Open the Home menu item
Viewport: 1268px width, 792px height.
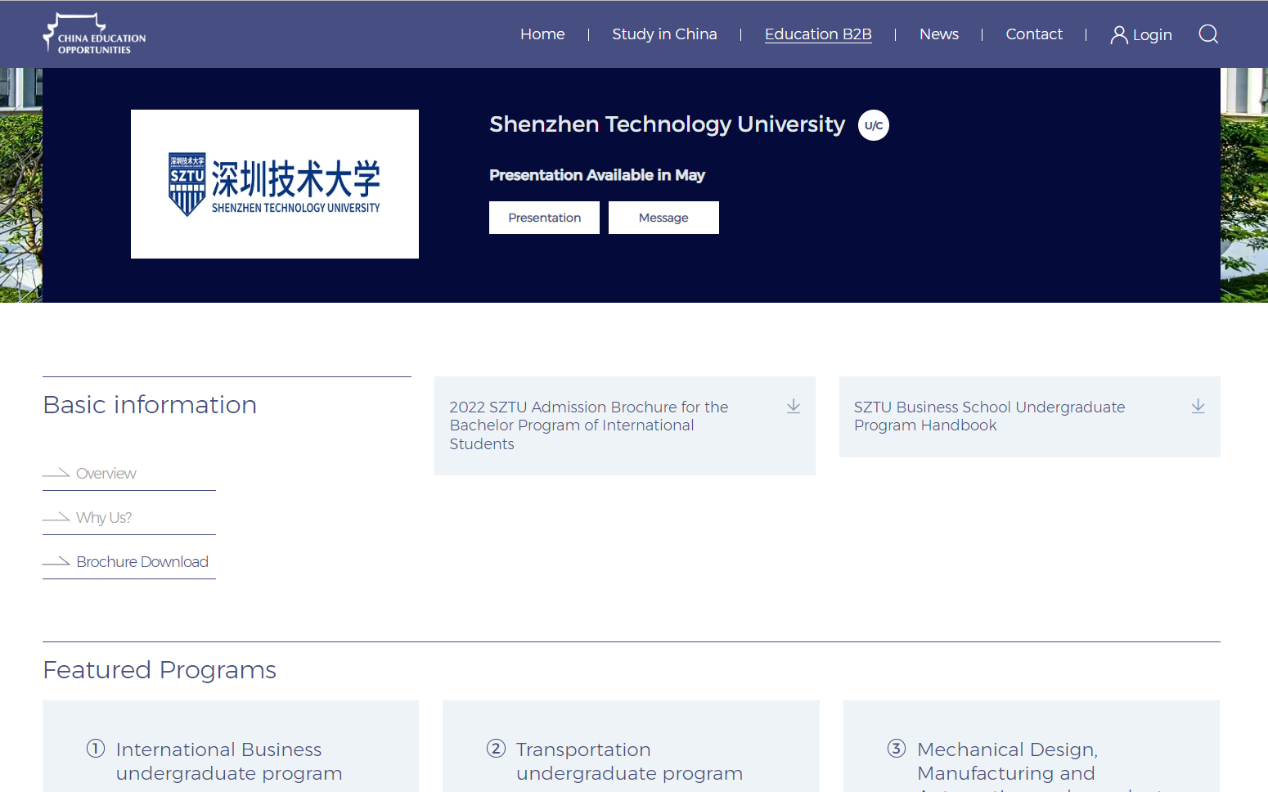point(542,34)
